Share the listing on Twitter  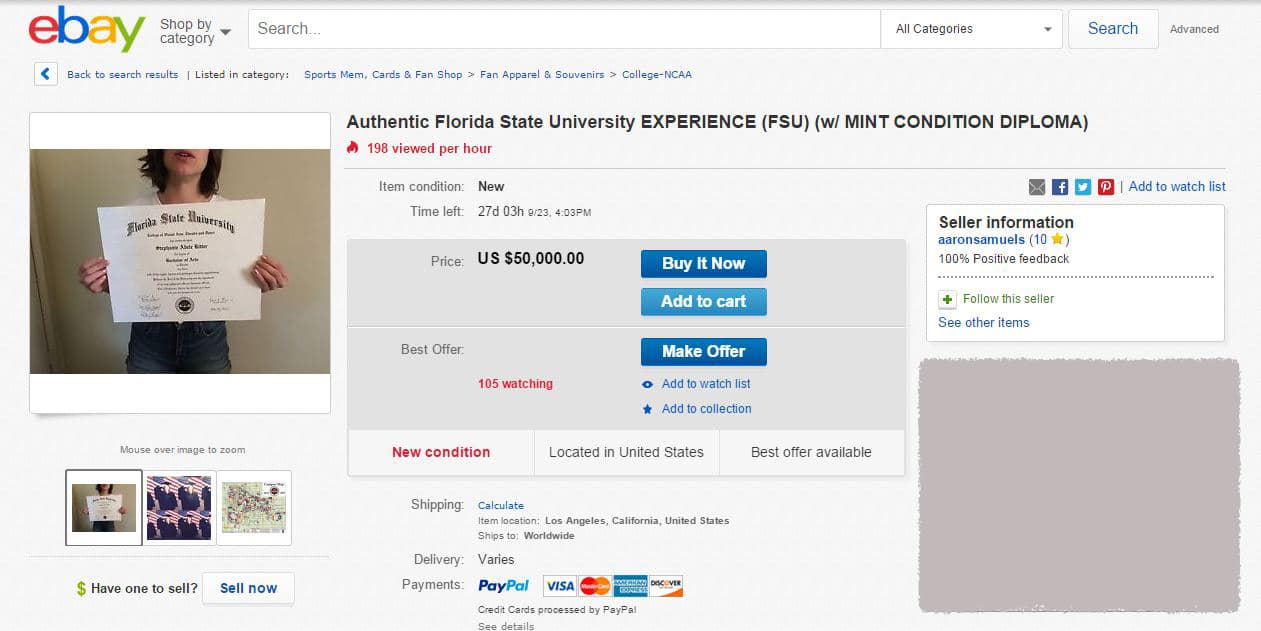pyautogui.click(x=1082, y=186)
